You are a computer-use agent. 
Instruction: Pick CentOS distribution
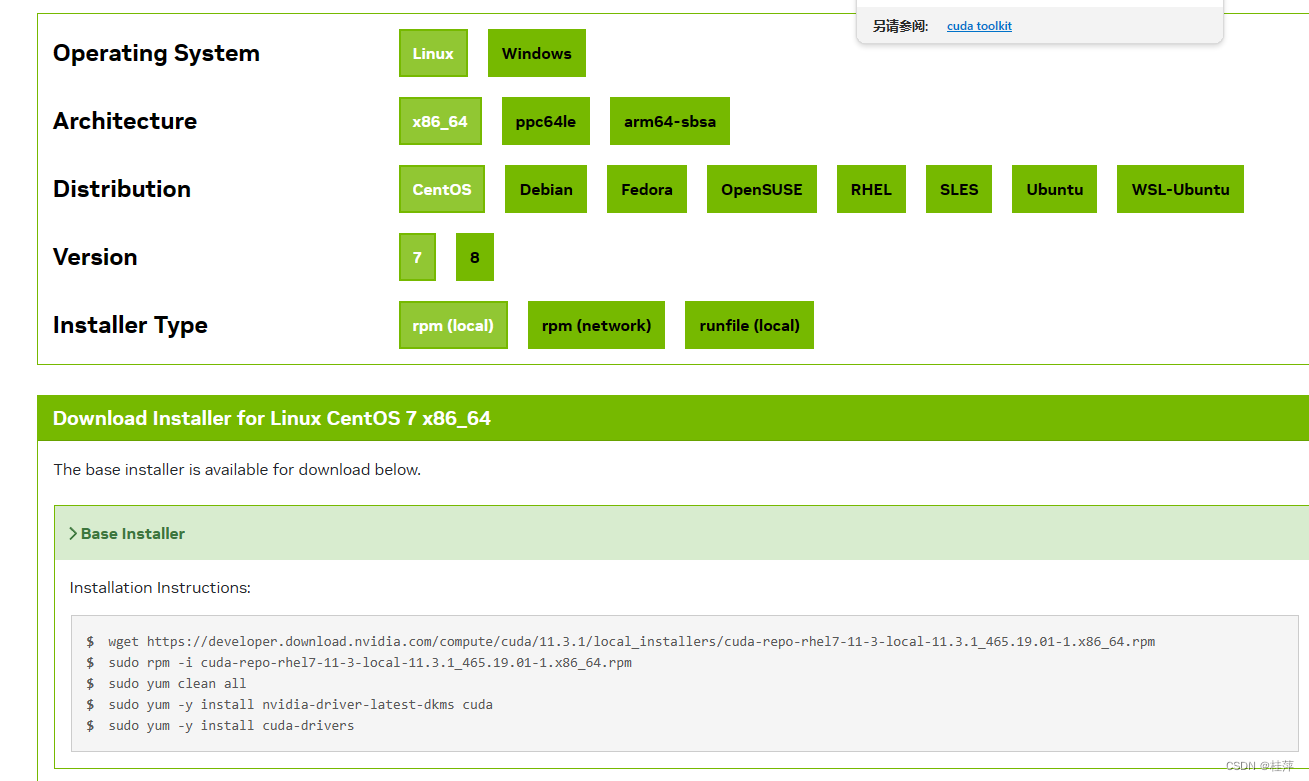coord(442,189)
